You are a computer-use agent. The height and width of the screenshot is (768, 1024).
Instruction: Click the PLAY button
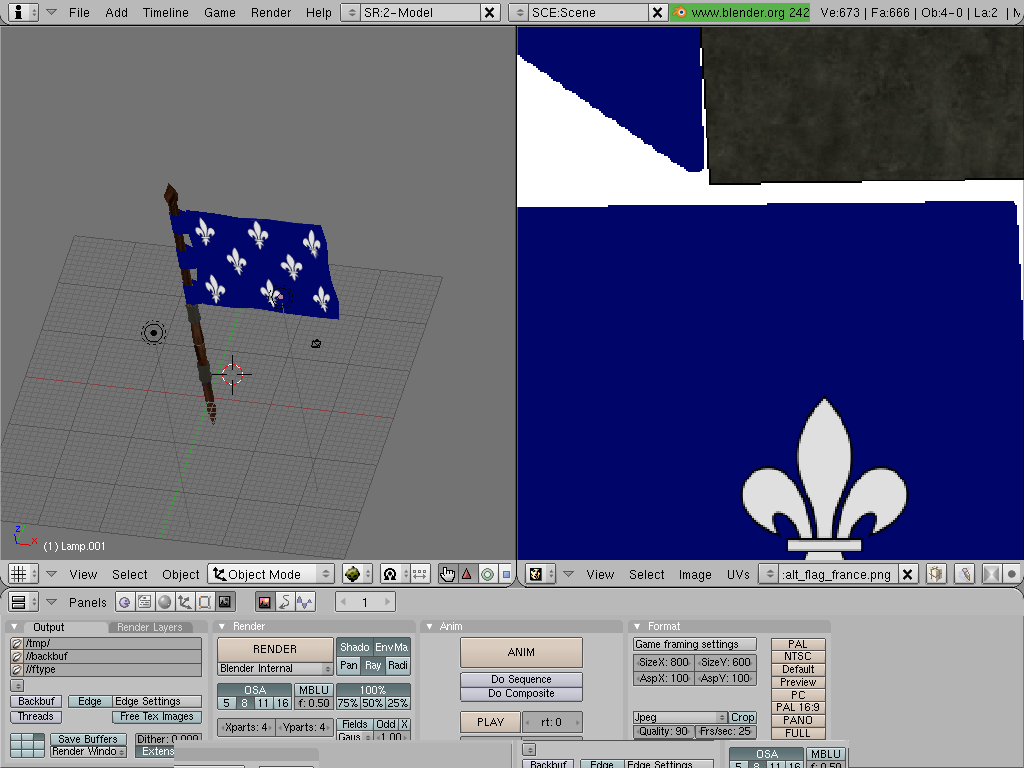pyautogui.click(x=490, y=722)
